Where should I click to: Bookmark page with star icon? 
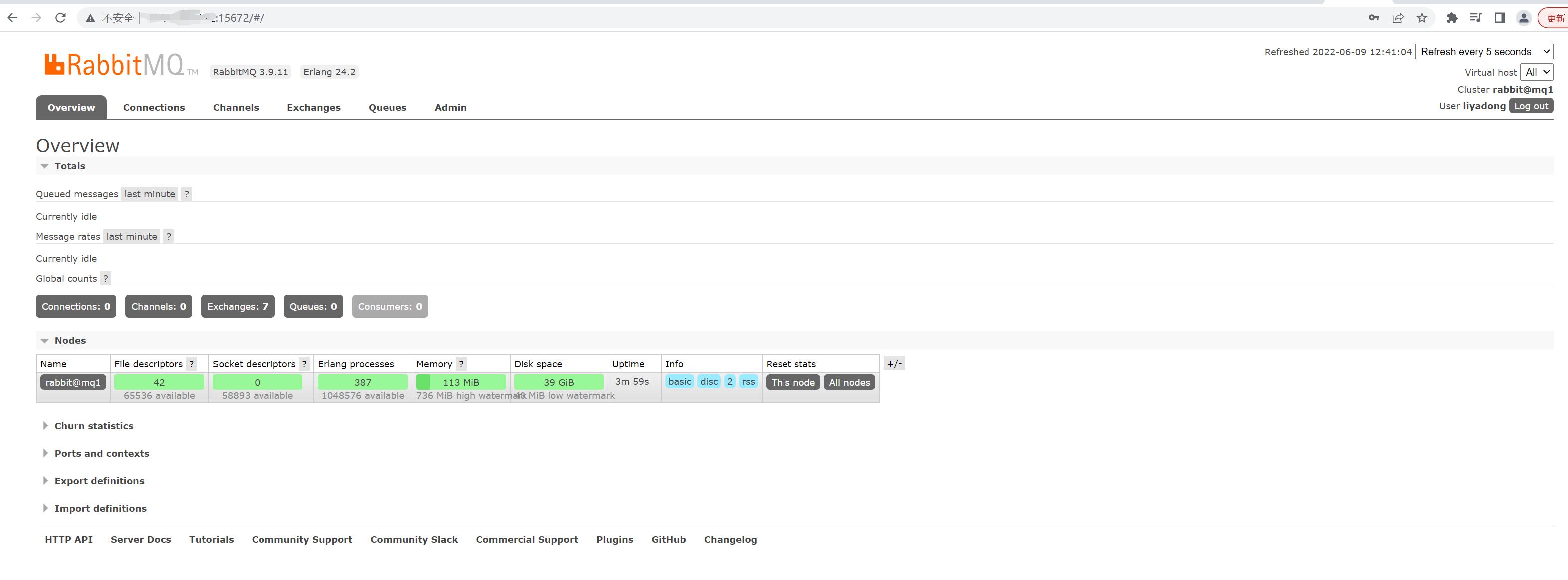pyautogui.click(x=1422, y=18)
